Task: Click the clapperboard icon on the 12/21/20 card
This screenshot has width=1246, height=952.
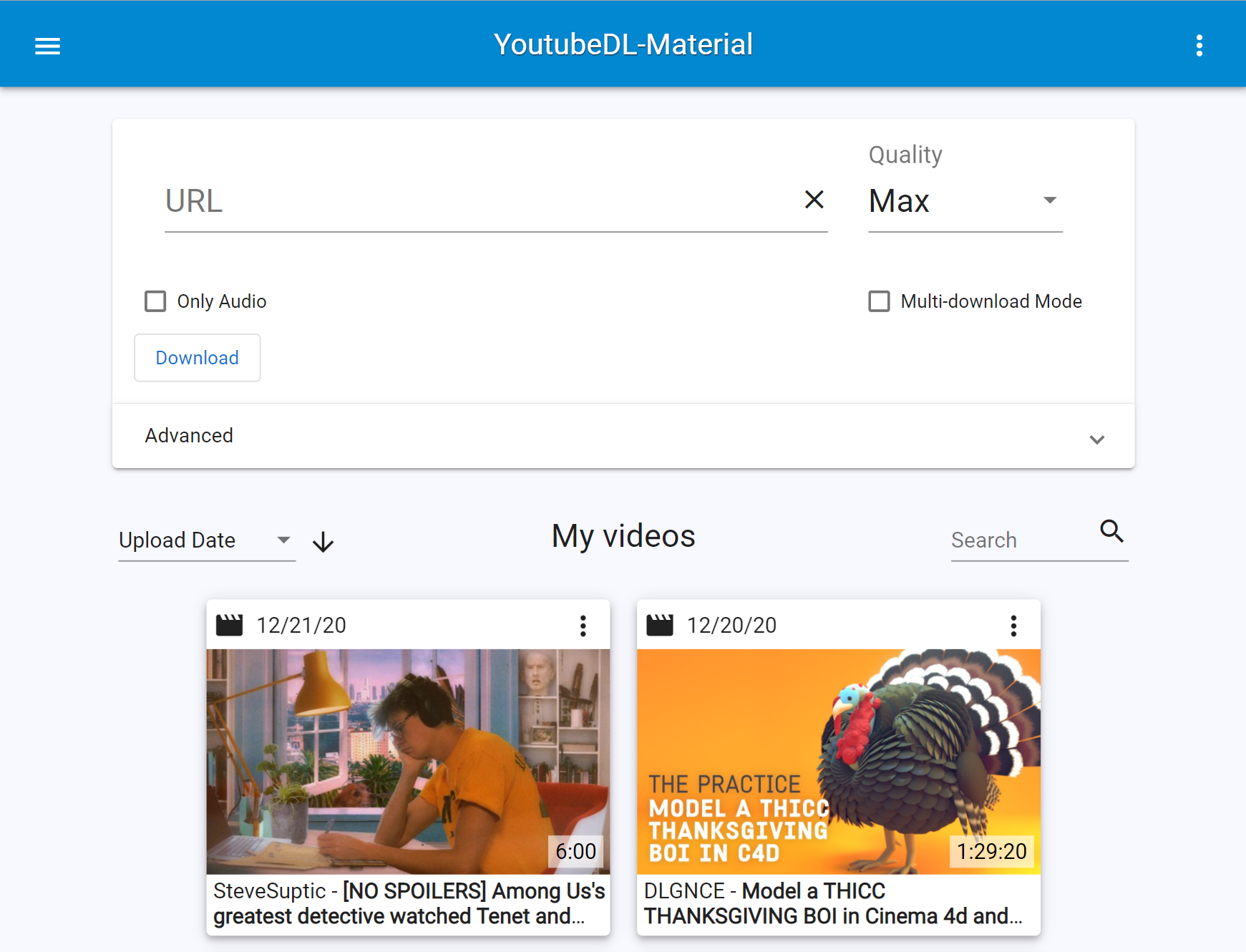Action: [x=230, y=625]
